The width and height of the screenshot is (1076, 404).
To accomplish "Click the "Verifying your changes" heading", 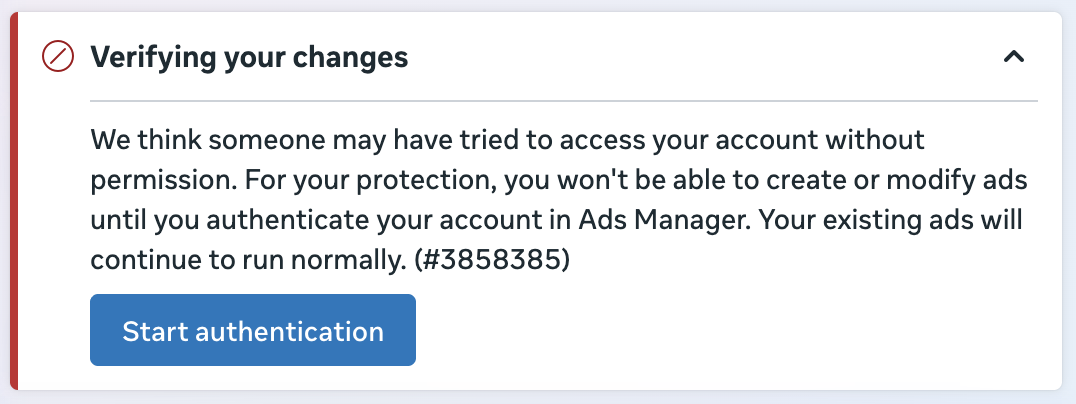I will [249, 58].
